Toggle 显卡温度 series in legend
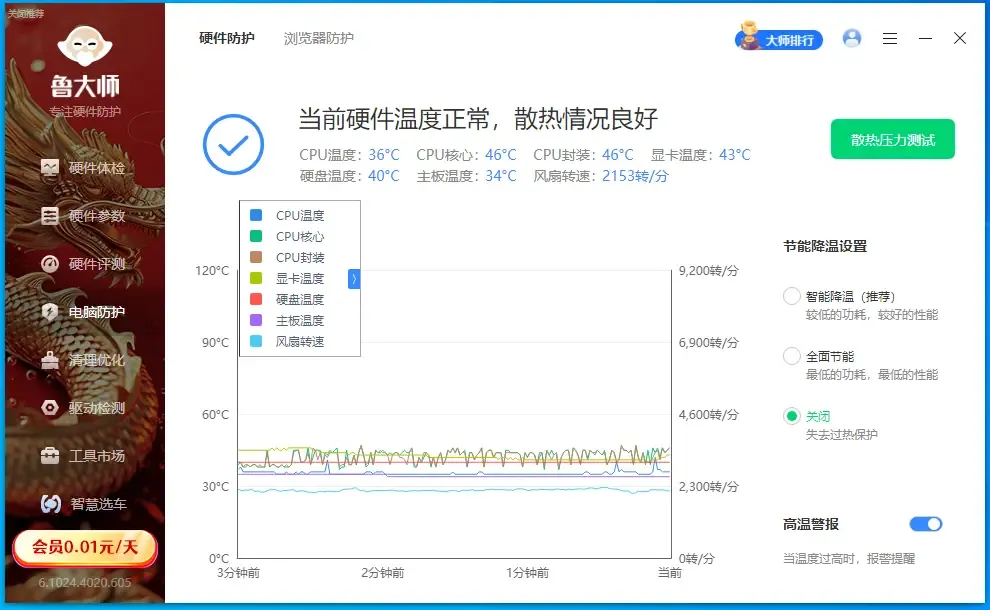The width and height of the screenshot is (990, 610). tap(300, 278)
